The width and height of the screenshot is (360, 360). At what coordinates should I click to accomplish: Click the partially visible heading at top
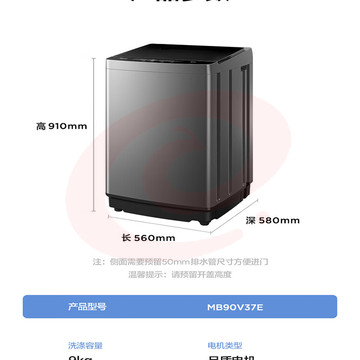(x=180, y=1)
